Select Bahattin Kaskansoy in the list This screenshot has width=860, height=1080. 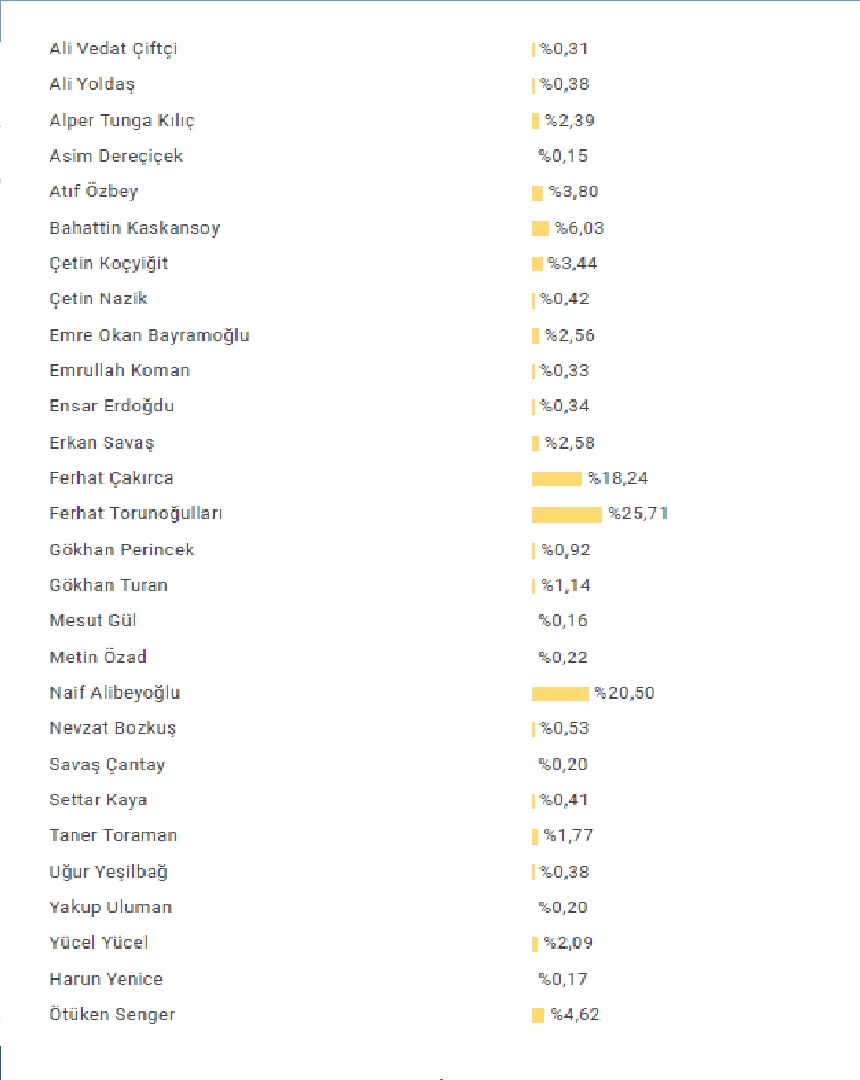coord(134,228)
